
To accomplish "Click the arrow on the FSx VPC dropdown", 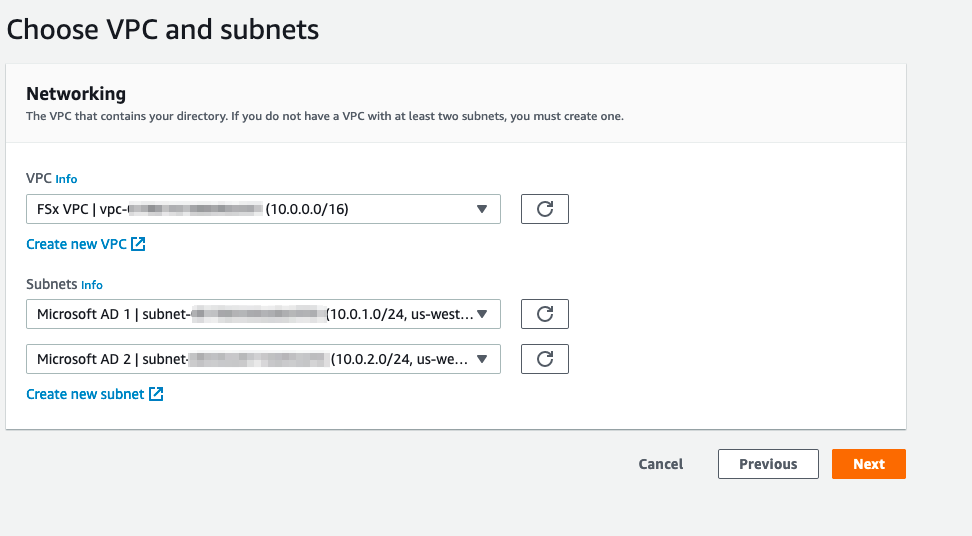I will 482,209.
